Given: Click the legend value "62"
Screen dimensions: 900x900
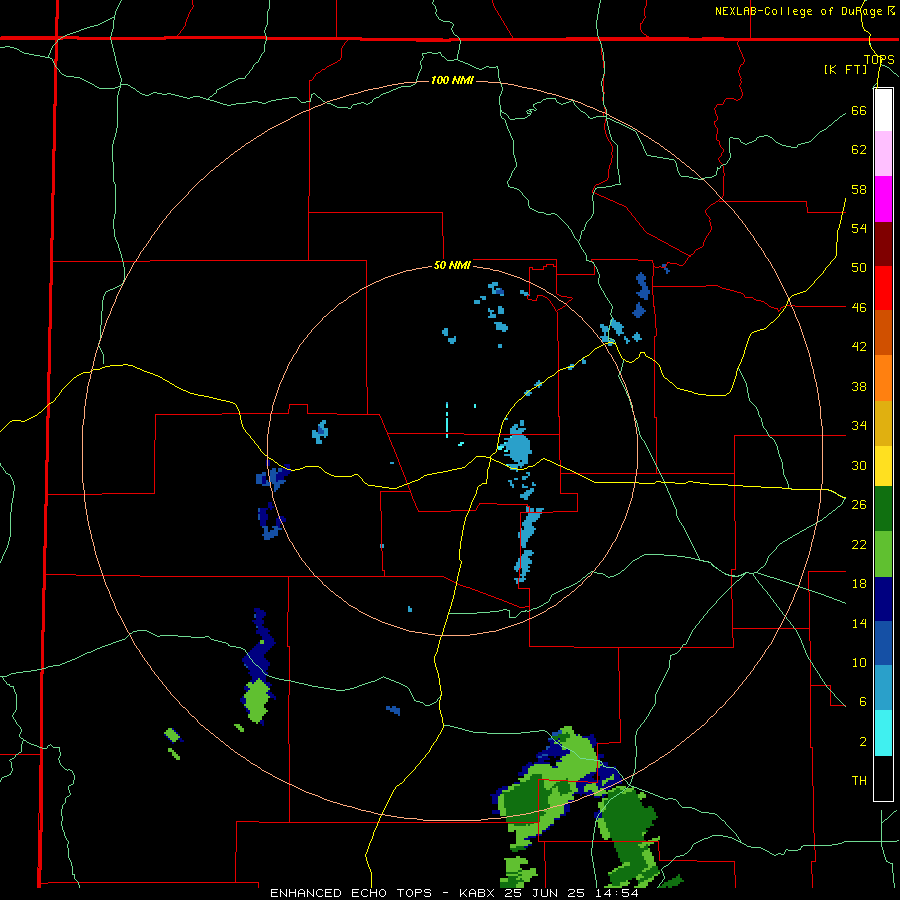Looking at the screenshot, I should click(859, 150).
